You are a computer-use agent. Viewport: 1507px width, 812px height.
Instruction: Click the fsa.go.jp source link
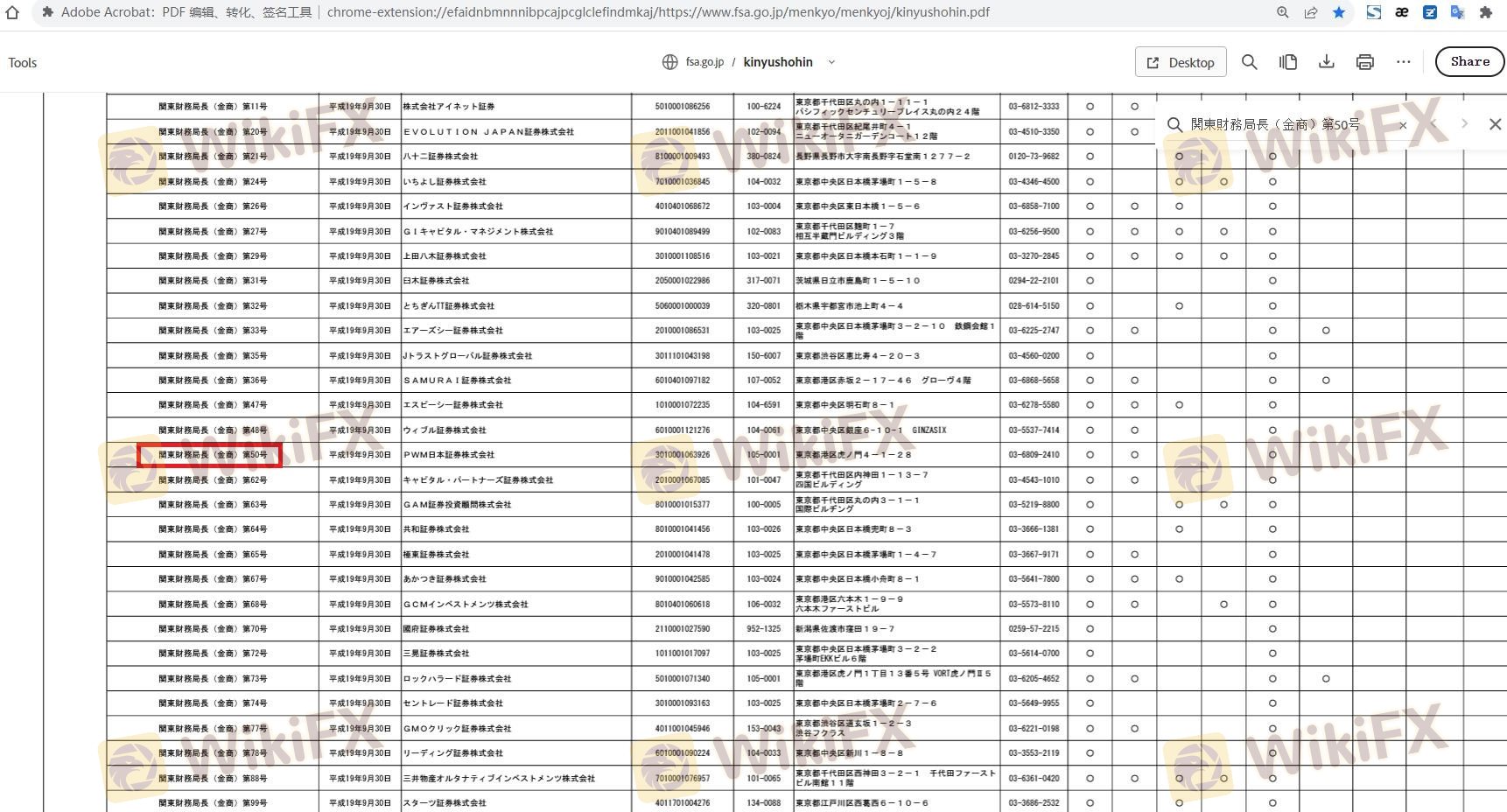[x=704, y=62]
